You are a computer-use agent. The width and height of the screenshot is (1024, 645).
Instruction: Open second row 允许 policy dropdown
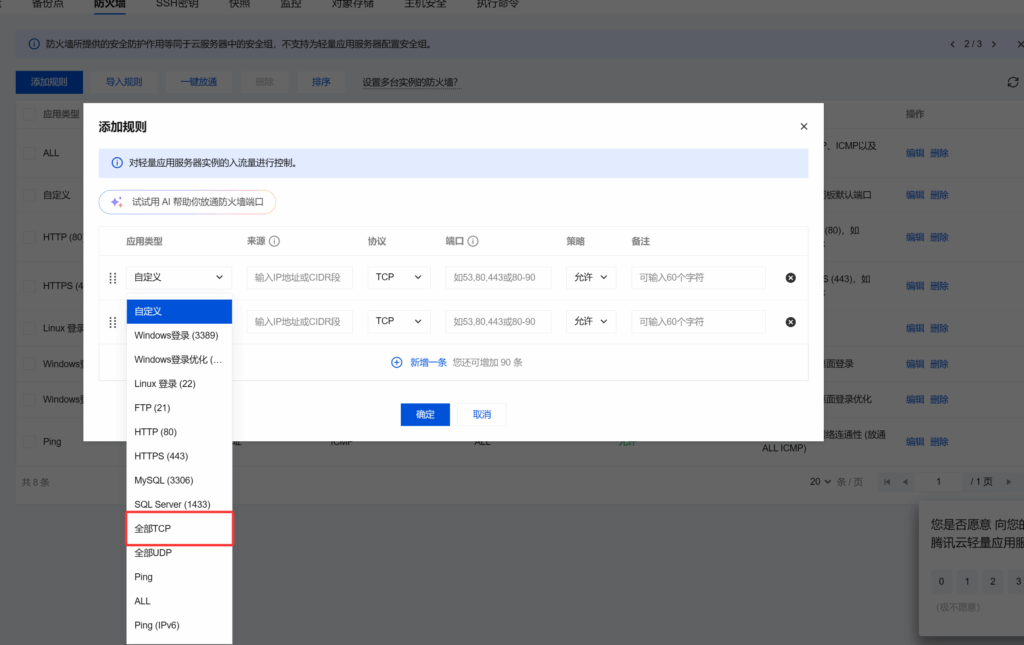click(591, 321)
